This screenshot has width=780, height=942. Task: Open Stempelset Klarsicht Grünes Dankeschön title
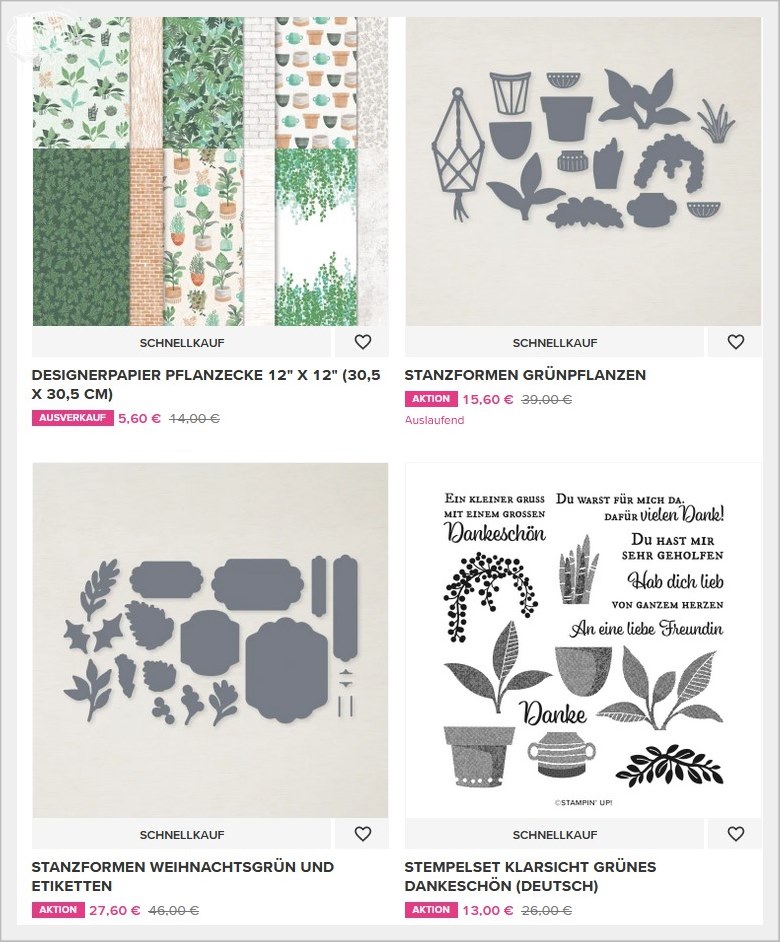530,877
